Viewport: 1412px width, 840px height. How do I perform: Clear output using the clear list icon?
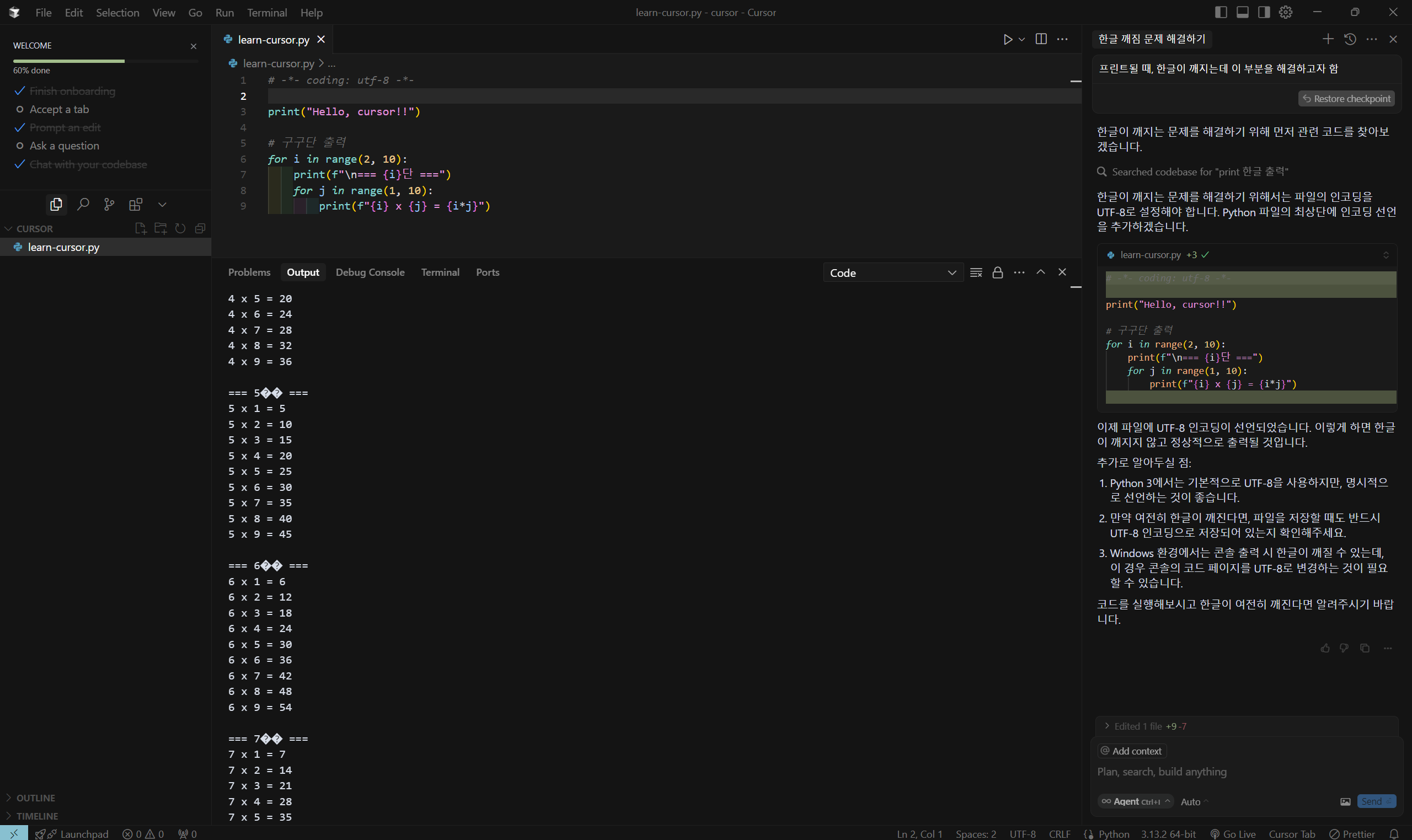(976, 273)
